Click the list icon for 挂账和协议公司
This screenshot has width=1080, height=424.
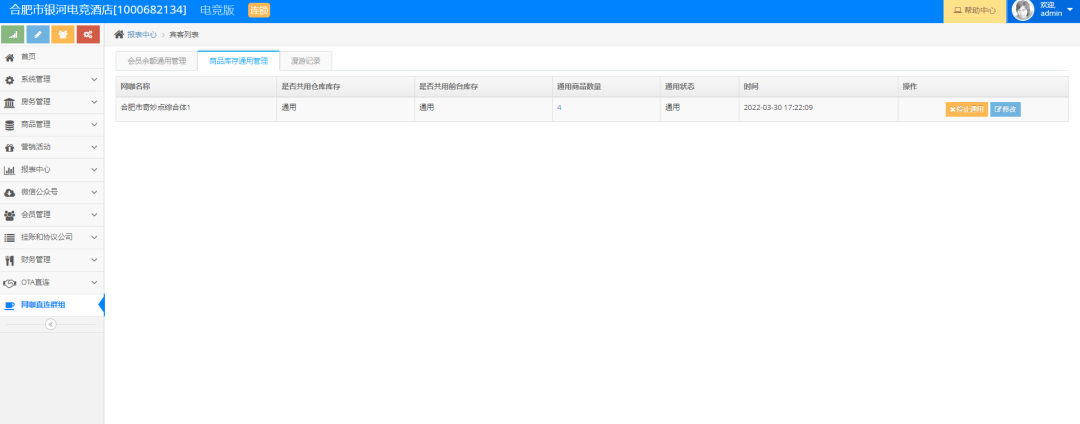point(10,237)
